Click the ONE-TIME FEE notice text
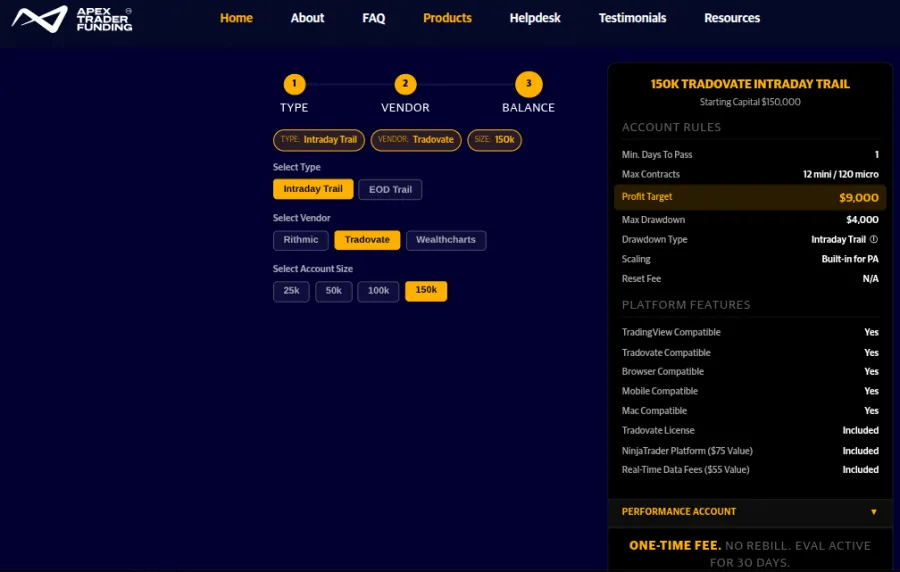 [750, 554]
